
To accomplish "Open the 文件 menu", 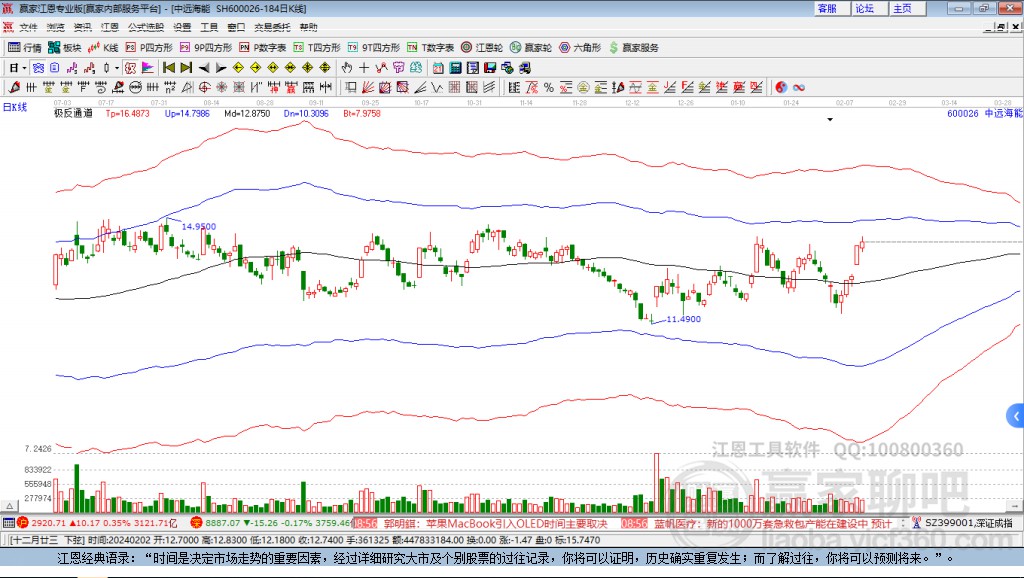I will [28, 27].
